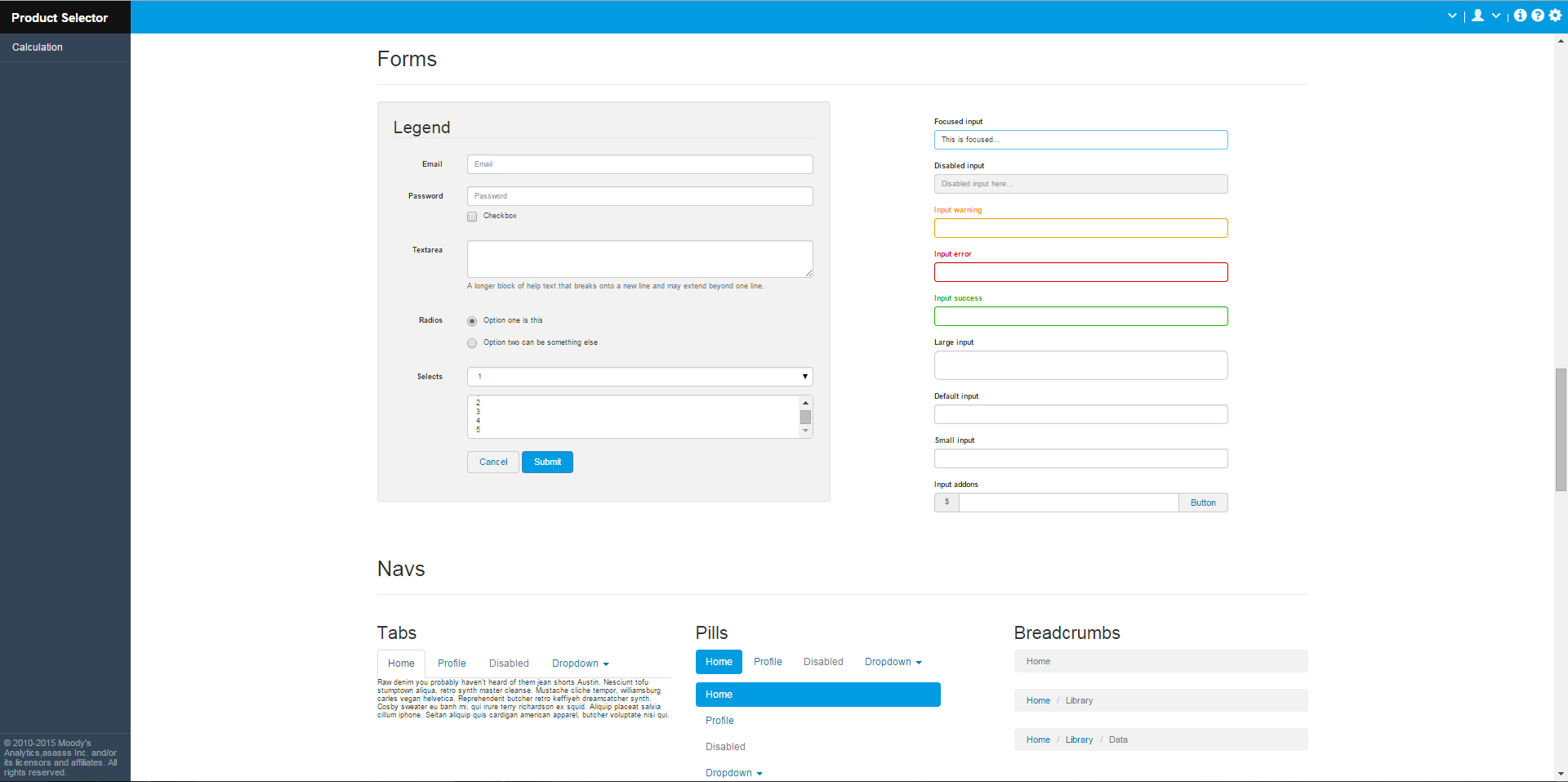Open the Dropdown in the stacked Pills list
1568x782 pixels.
point(733,773)
